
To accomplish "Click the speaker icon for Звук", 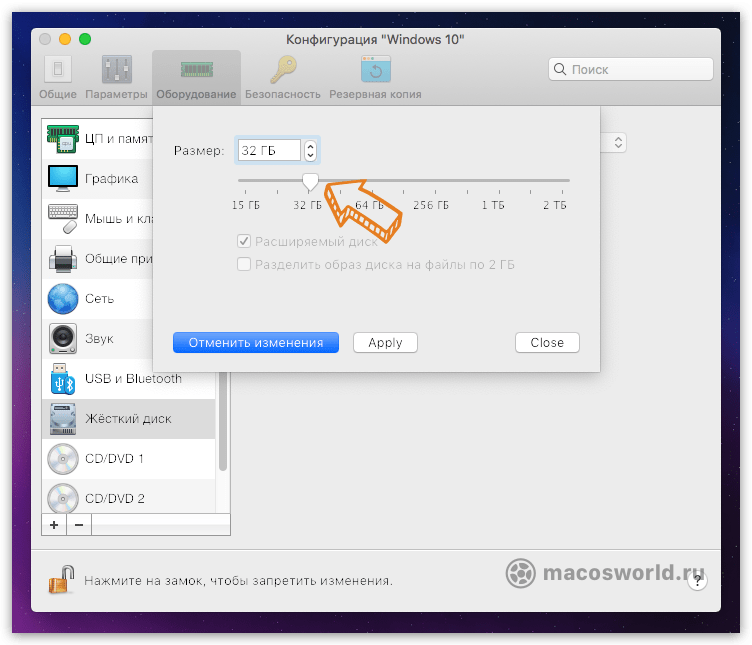I will pos(63,339).
